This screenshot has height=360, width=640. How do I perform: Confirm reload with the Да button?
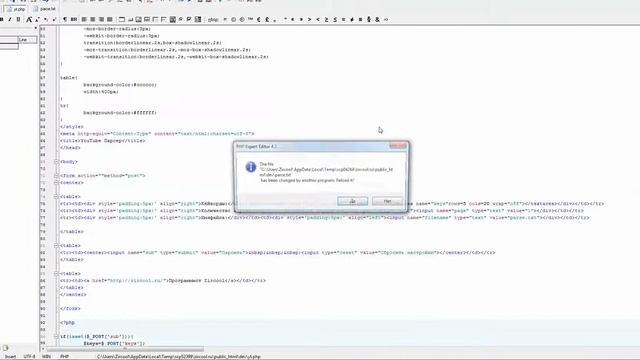(x=353, y=201)
